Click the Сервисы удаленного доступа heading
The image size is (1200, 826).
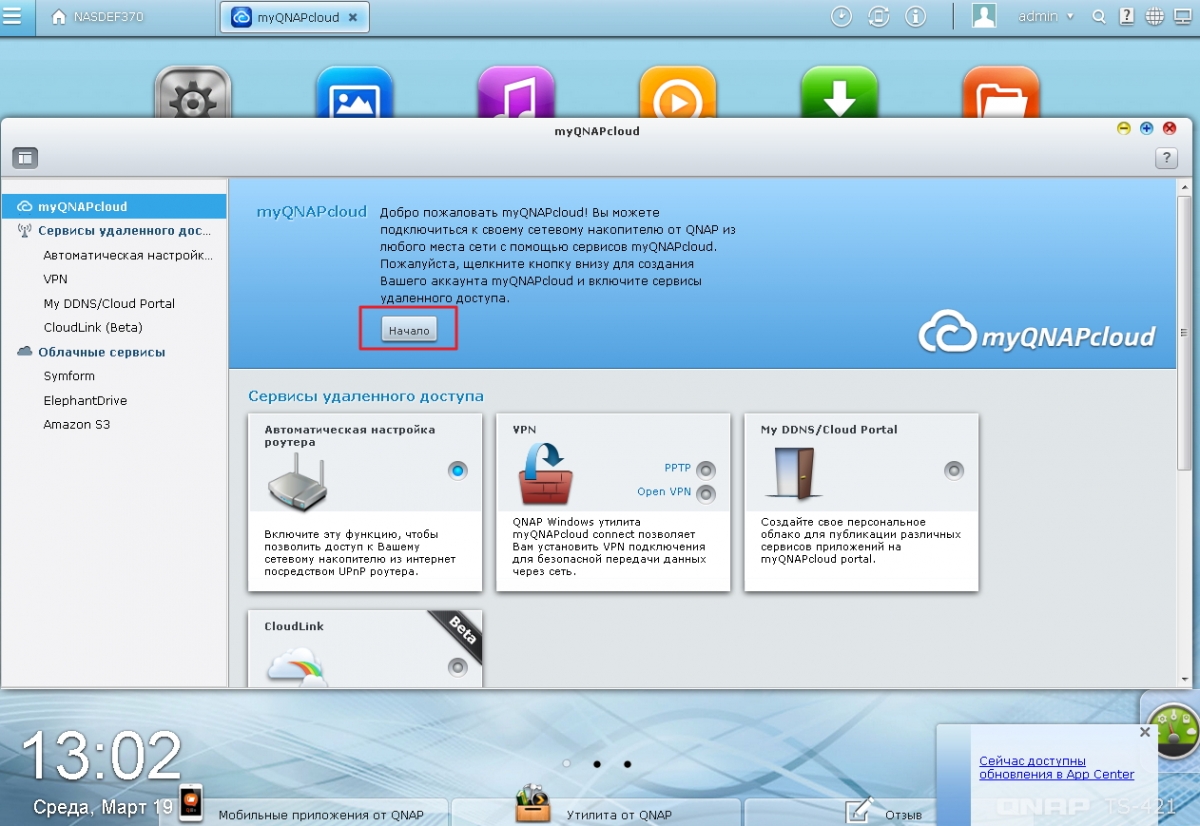point(366,396)
